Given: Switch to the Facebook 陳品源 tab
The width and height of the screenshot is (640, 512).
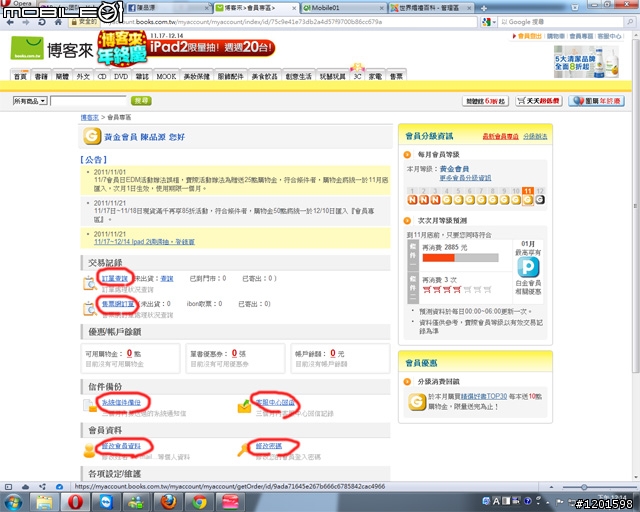Looking at the screenshot, I should click(168, 8).
